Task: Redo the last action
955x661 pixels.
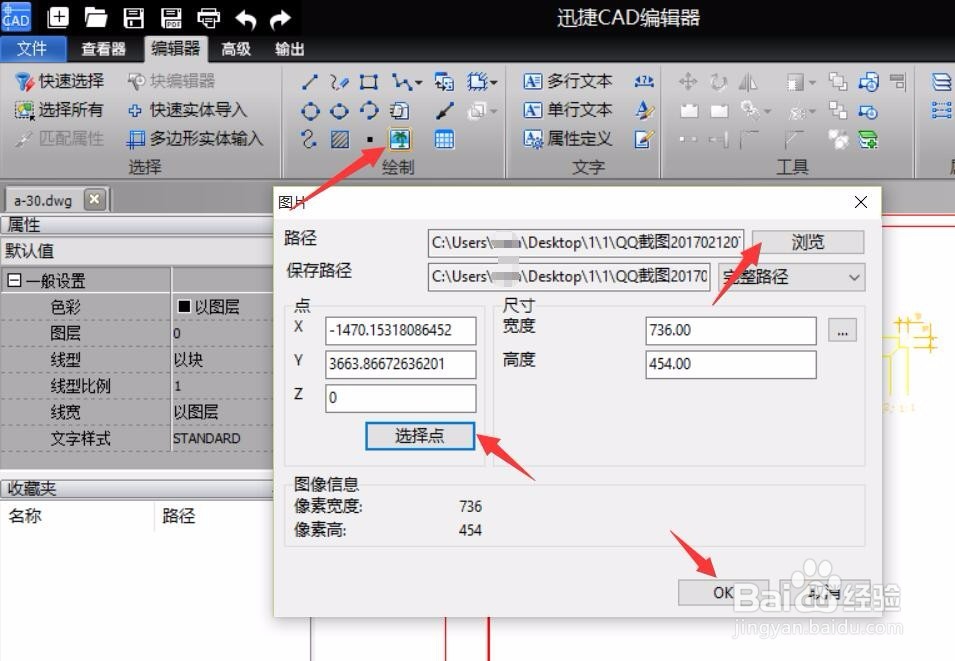Action: [x=281, y=18]
